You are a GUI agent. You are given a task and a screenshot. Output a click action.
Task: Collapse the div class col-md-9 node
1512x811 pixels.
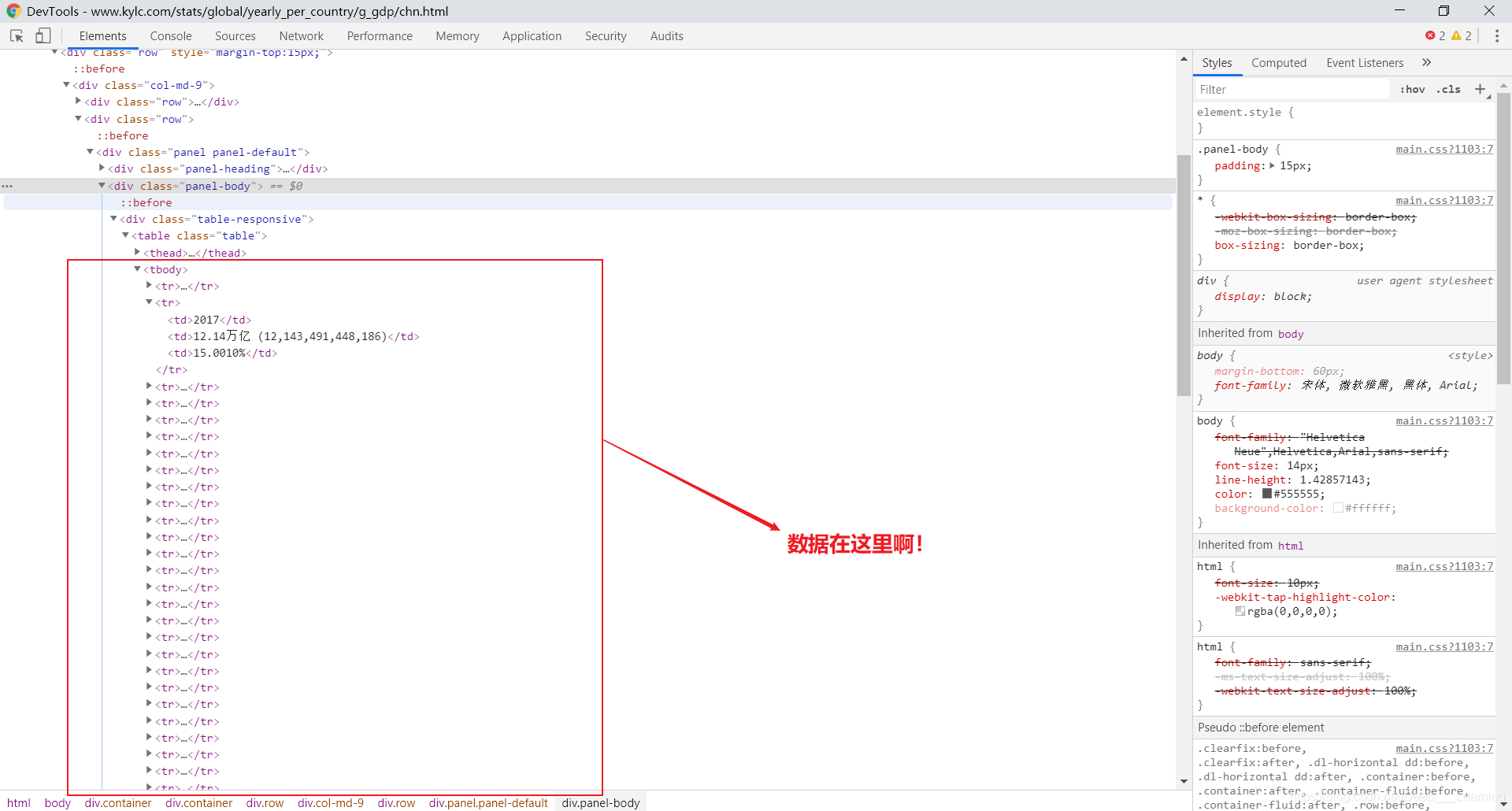(66, 85)
